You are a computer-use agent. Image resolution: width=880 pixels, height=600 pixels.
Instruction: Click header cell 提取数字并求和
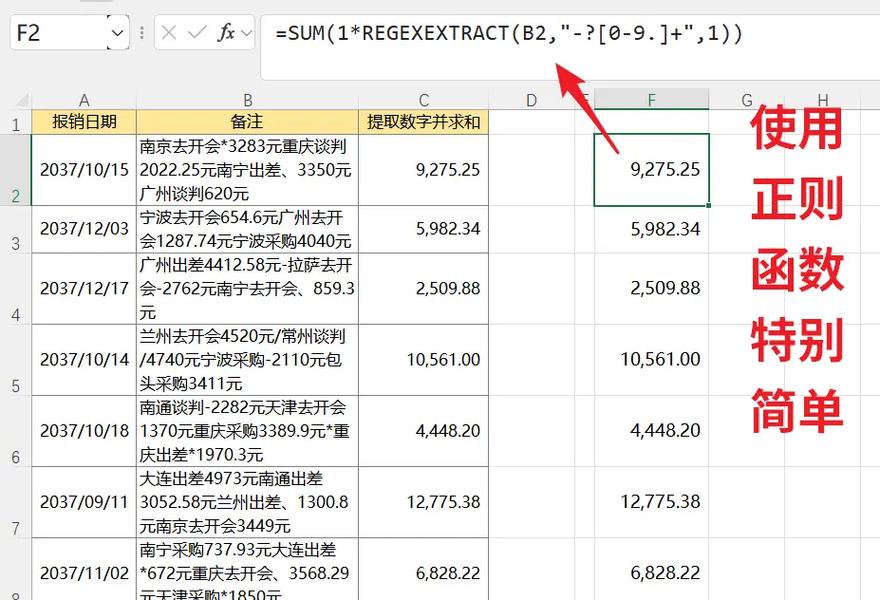424,122
